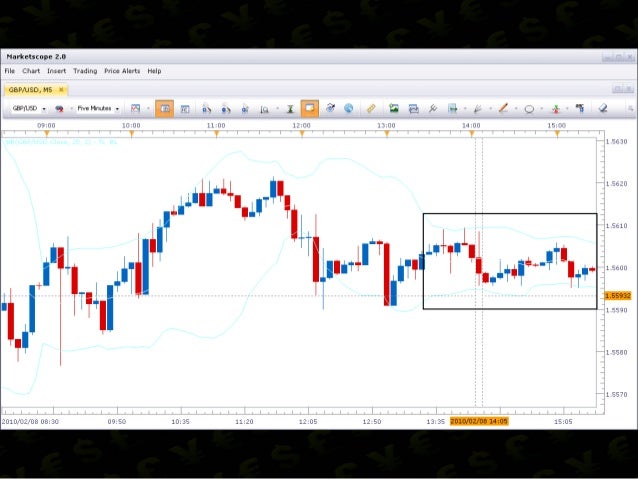Click the third magnifier zoom icon
This screenshot has width=638, height=479.
245,109
